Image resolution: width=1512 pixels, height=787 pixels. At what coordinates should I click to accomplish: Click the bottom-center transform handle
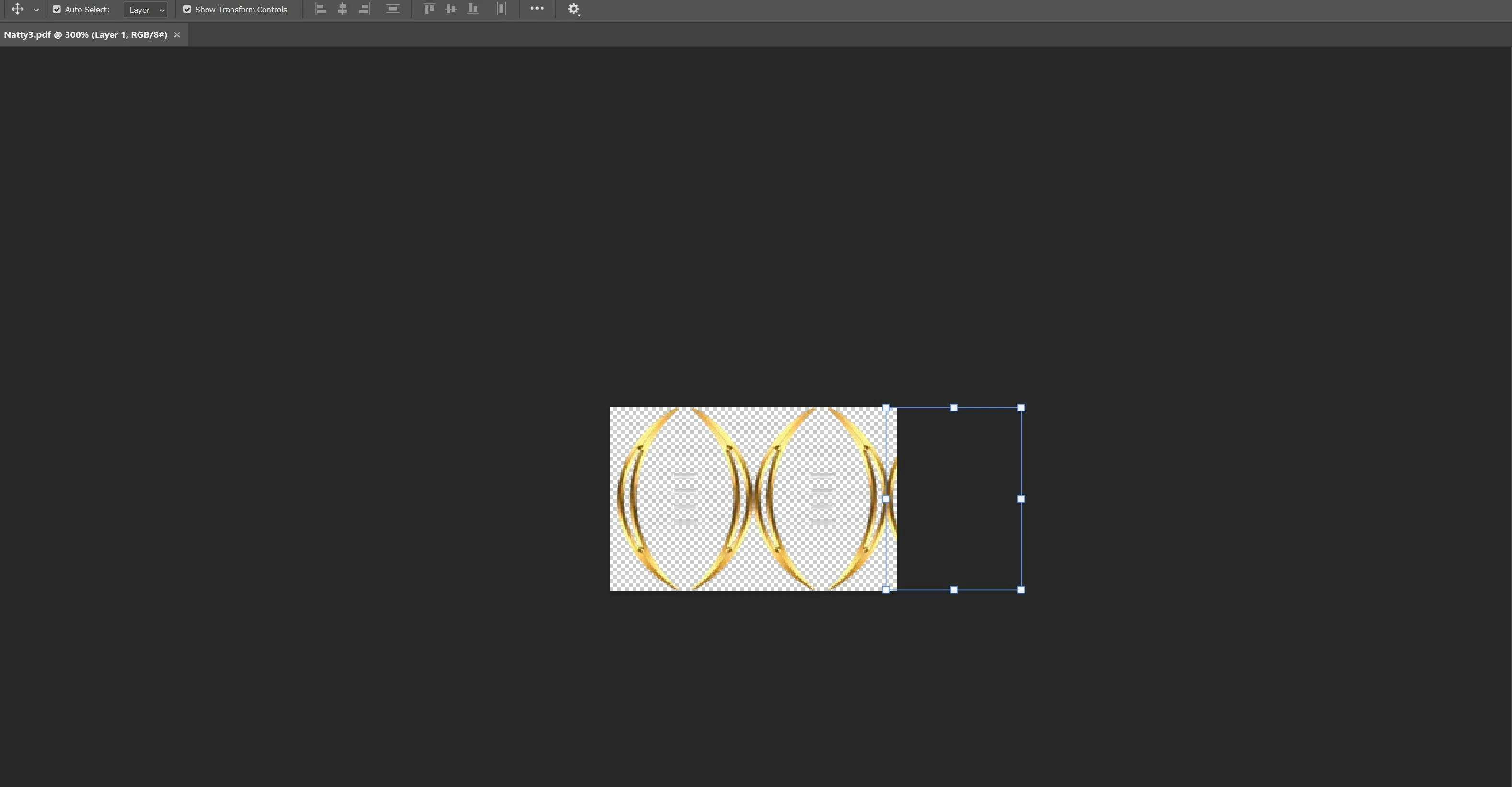pos(954,590)
